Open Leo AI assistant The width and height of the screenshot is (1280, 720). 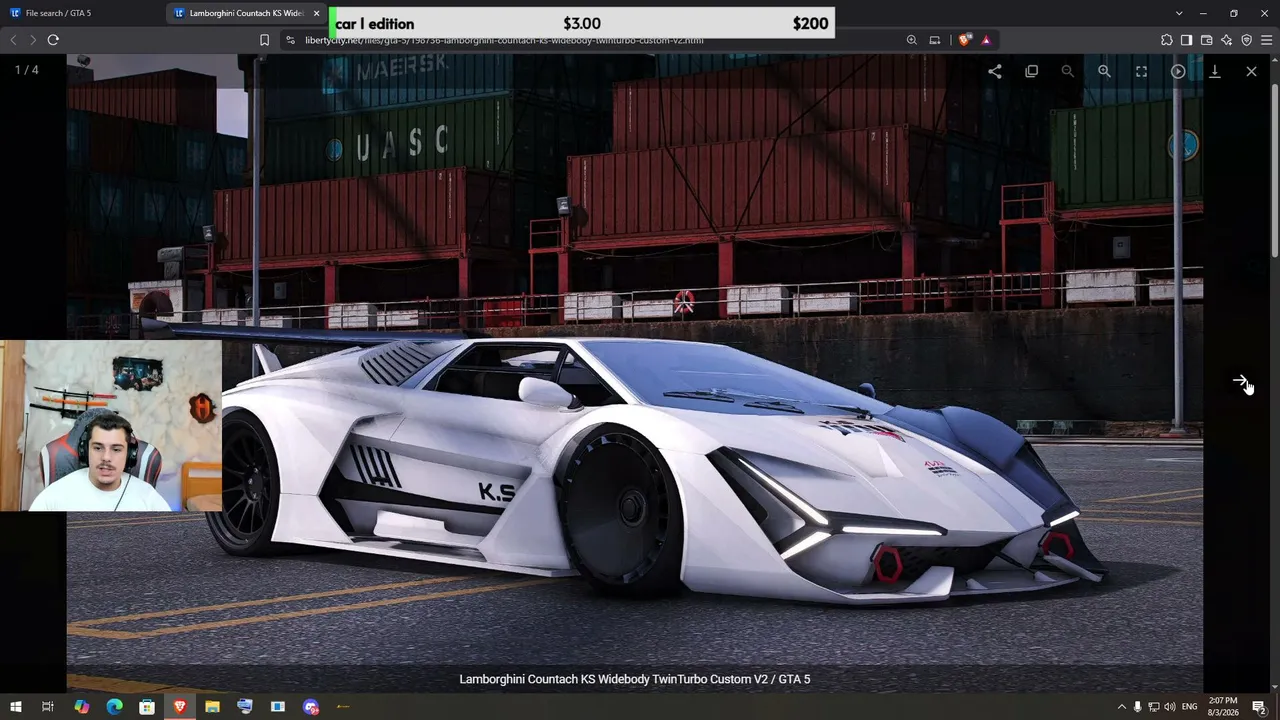click(1226, 40)
